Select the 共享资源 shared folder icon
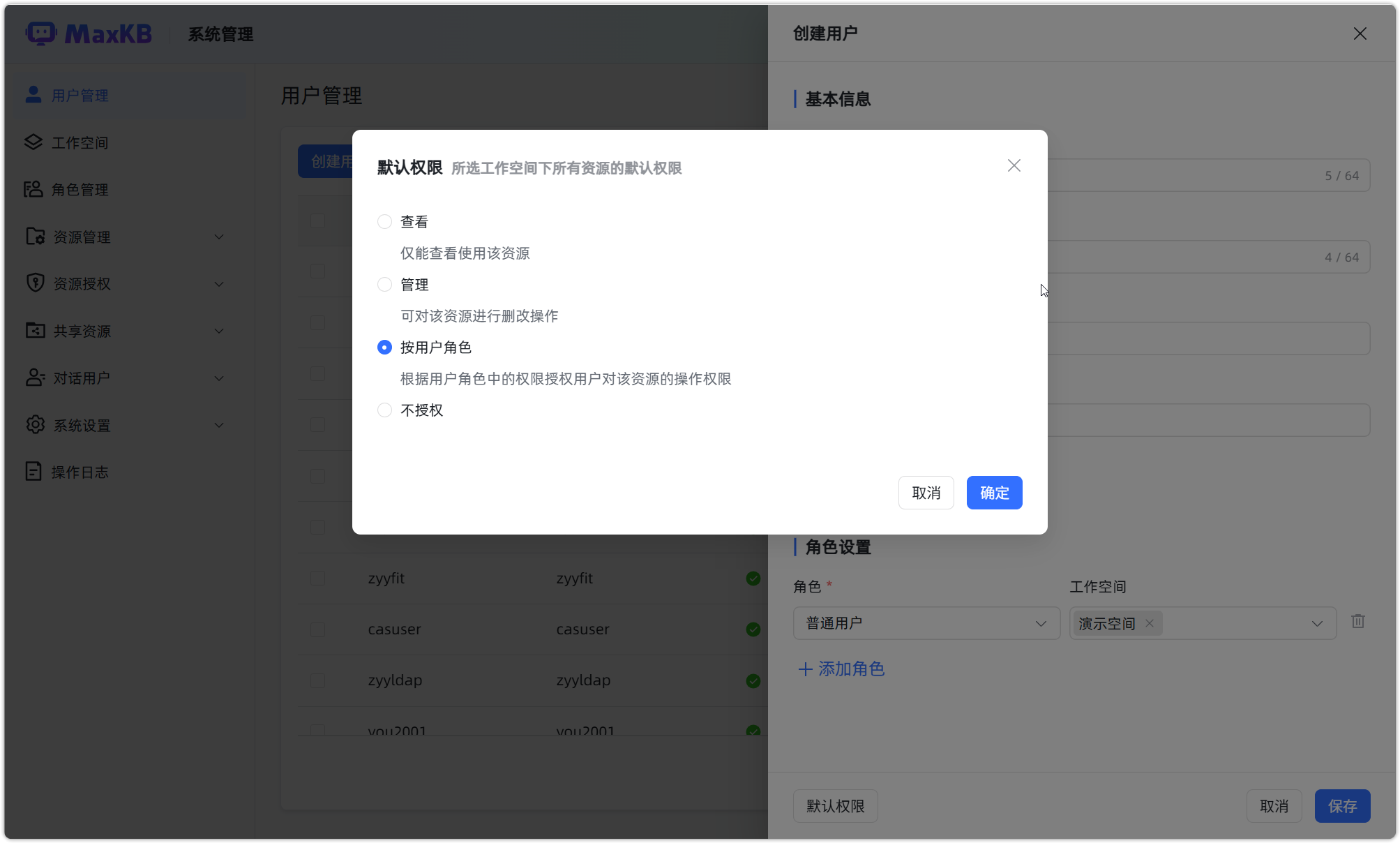This screenshot has width=1400, height=843. click(x=33, y=330)
